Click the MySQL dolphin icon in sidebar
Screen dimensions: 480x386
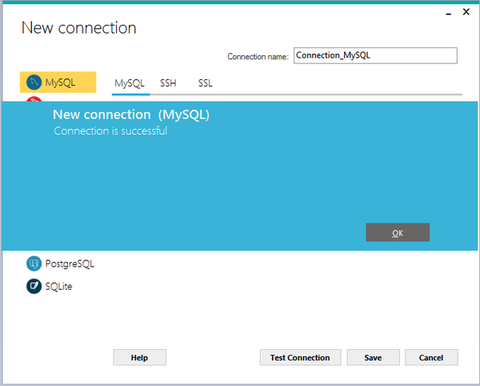coord(34,82)
